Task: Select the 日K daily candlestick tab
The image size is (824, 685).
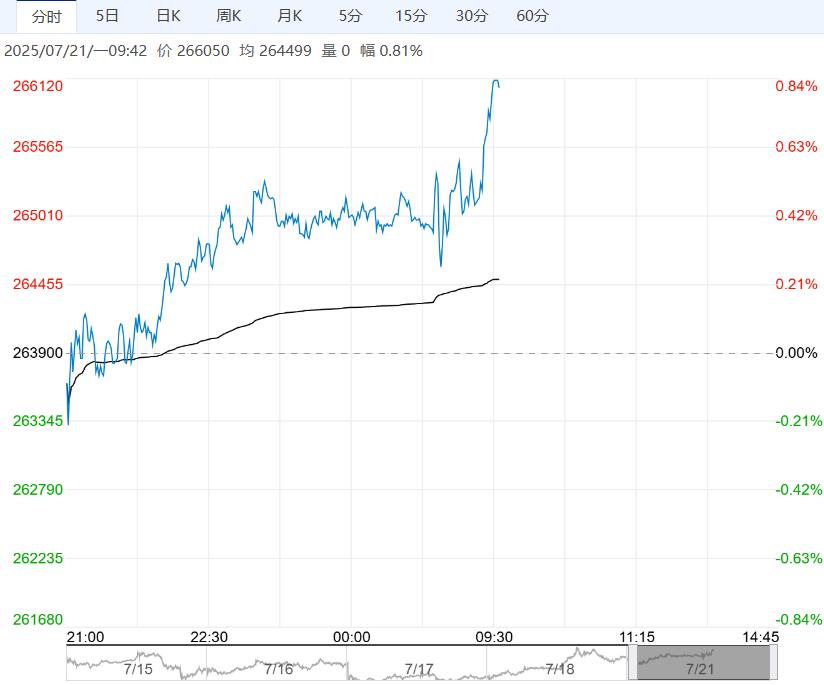Action: pyautogui.click(x=168, y=16)
